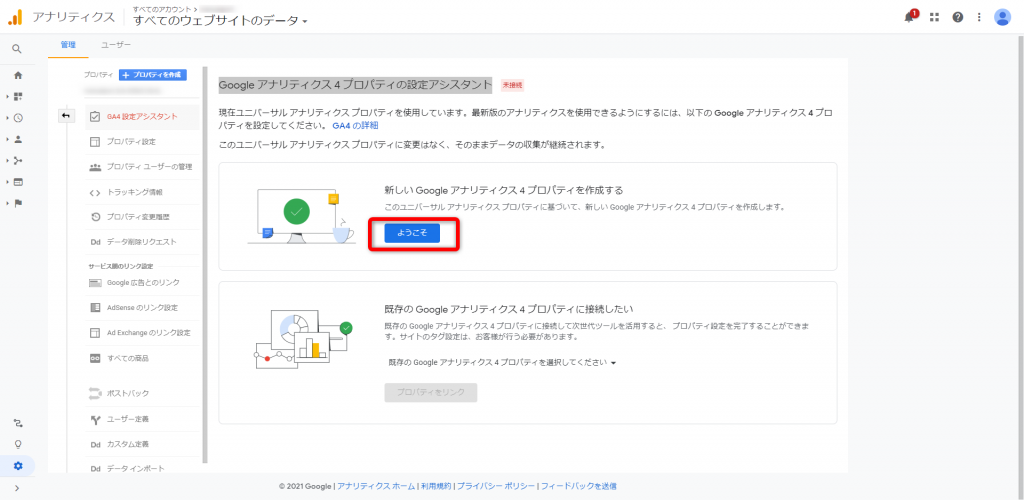Go to Home via house icon
The image size is (1024, 500).
(x=18, y=76)
